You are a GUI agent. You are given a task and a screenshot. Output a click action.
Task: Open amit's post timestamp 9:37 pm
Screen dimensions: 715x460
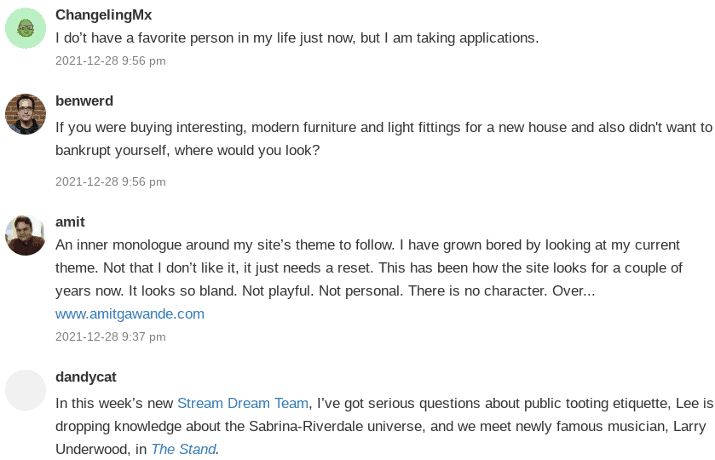(x=110, y=337)
